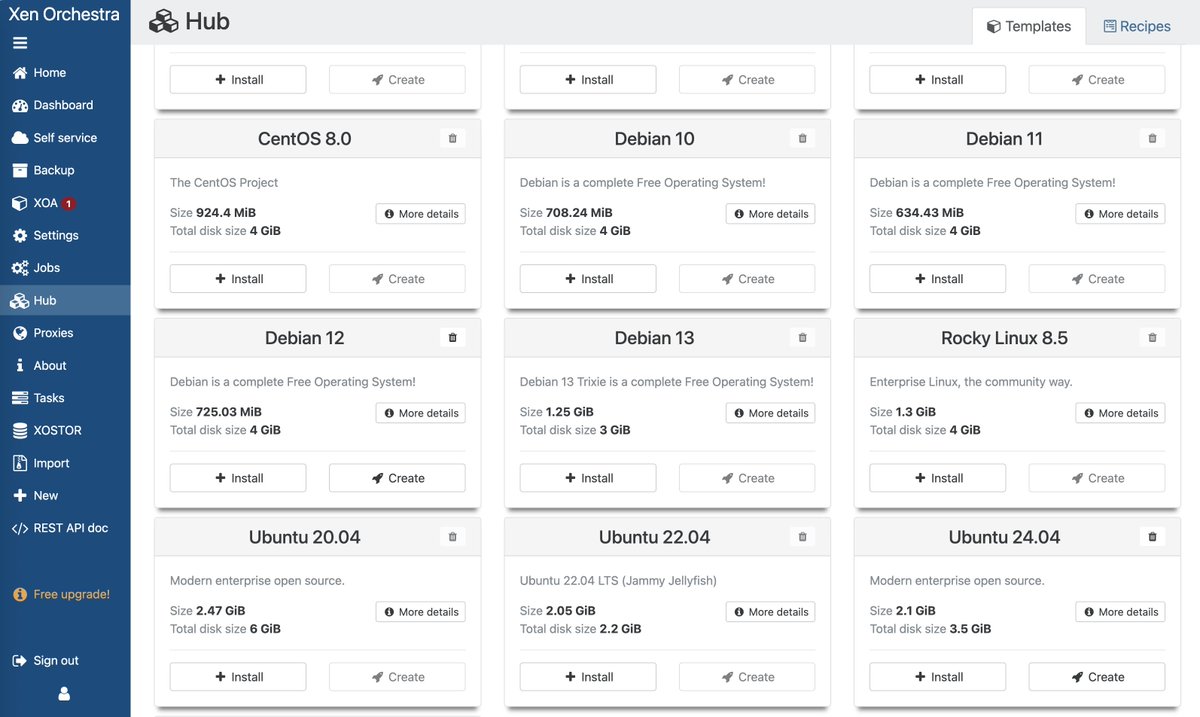This screenshot has height=717, width=1200.
Task: Install the Debian 12 template
Action: tap(238, 478)
